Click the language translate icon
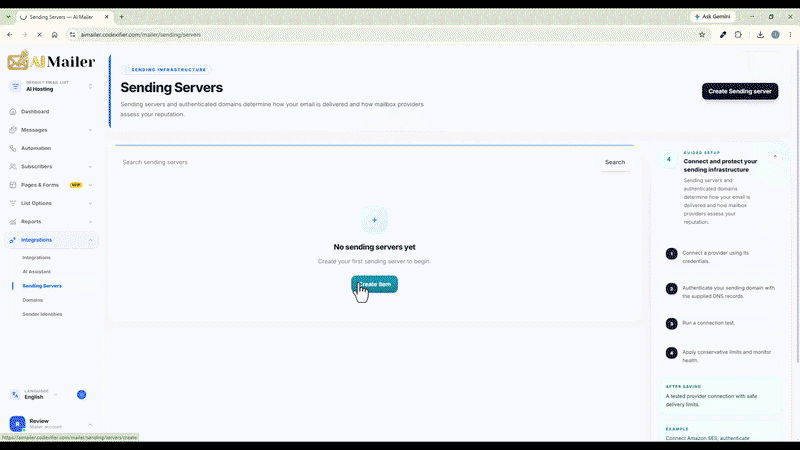800x450 pixels. (x=15, y=394)
